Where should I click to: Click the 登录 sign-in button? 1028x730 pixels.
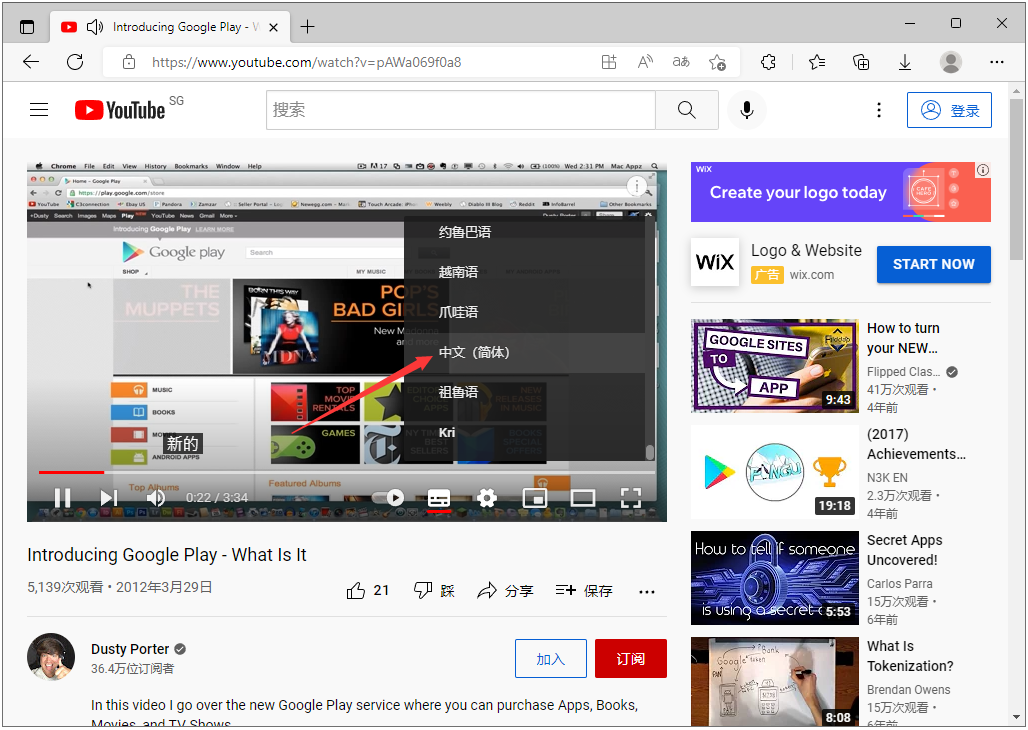pyautogui.click(x=949, y=110)
